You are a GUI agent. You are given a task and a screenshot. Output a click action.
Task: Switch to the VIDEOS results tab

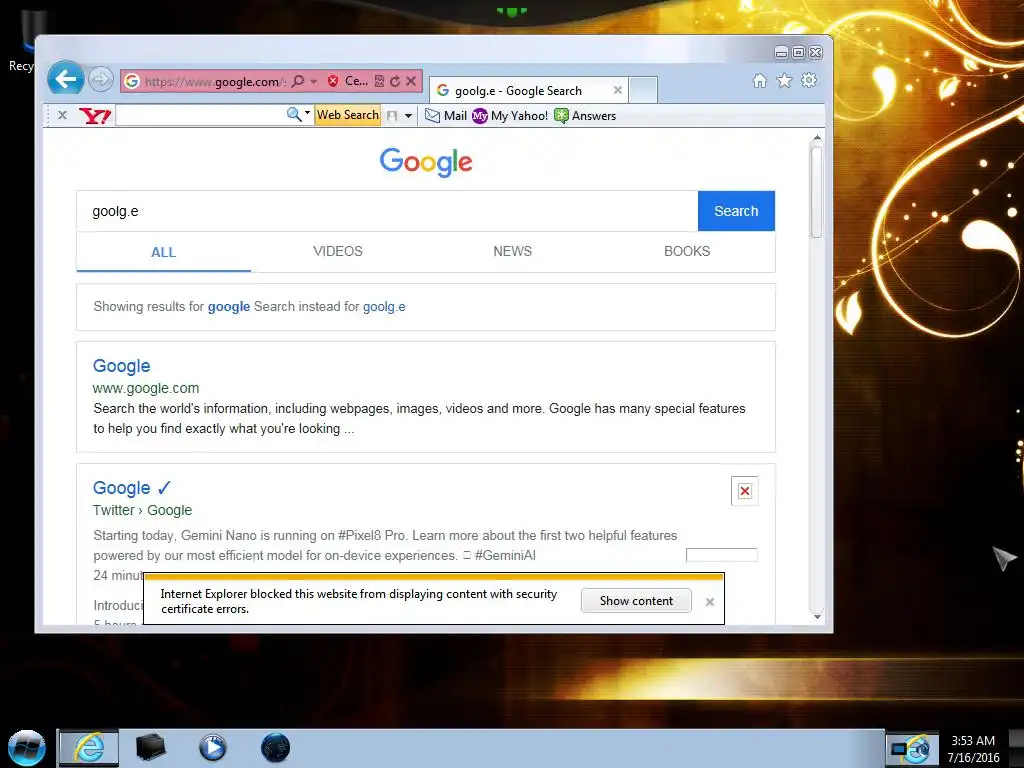point(338,251)
